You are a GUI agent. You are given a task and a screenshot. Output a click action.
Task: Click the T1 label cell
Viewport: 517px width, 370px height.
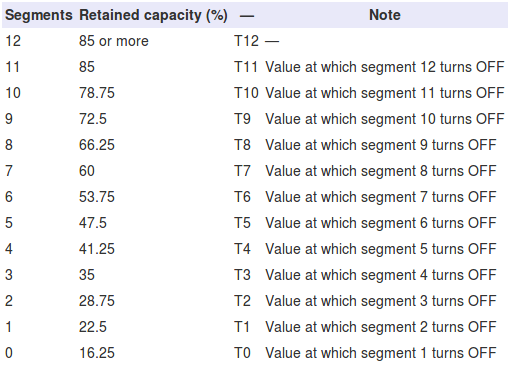point(242,327)
